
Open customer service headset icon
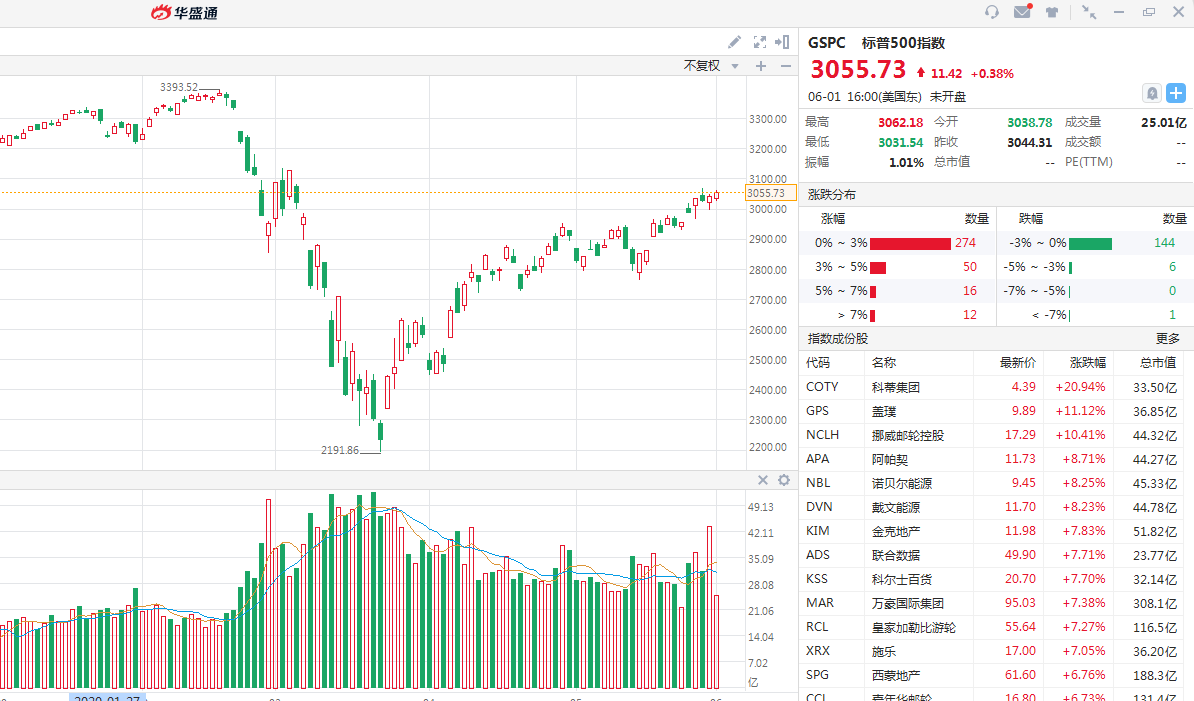(x=991, y=12)
